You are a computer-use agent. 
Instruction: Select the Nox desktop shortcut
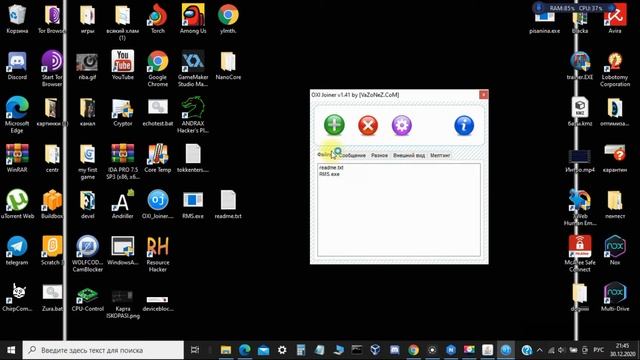(615, 251)
